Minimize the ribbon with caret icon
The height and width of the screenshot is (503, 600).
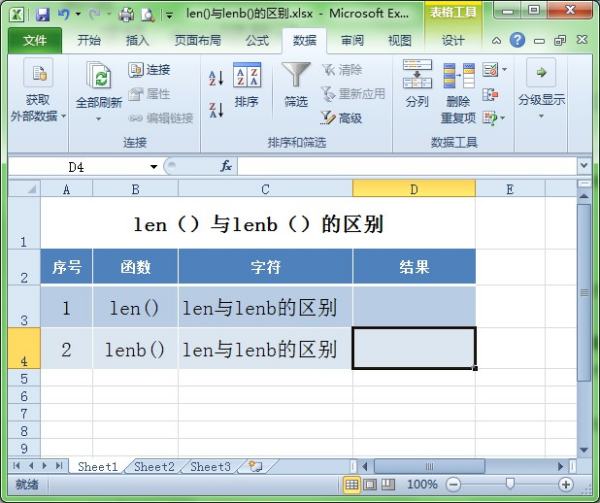tap(496, 40)
